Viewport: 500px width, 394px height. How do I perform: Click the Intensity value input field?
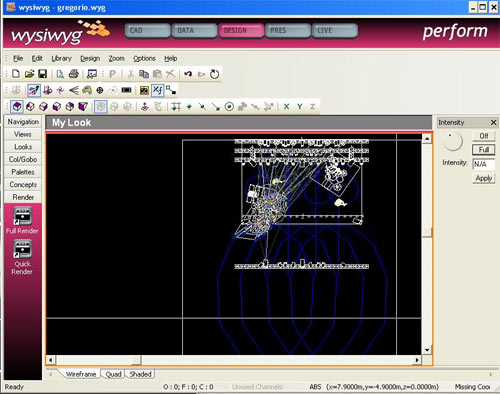pos(484,164)
